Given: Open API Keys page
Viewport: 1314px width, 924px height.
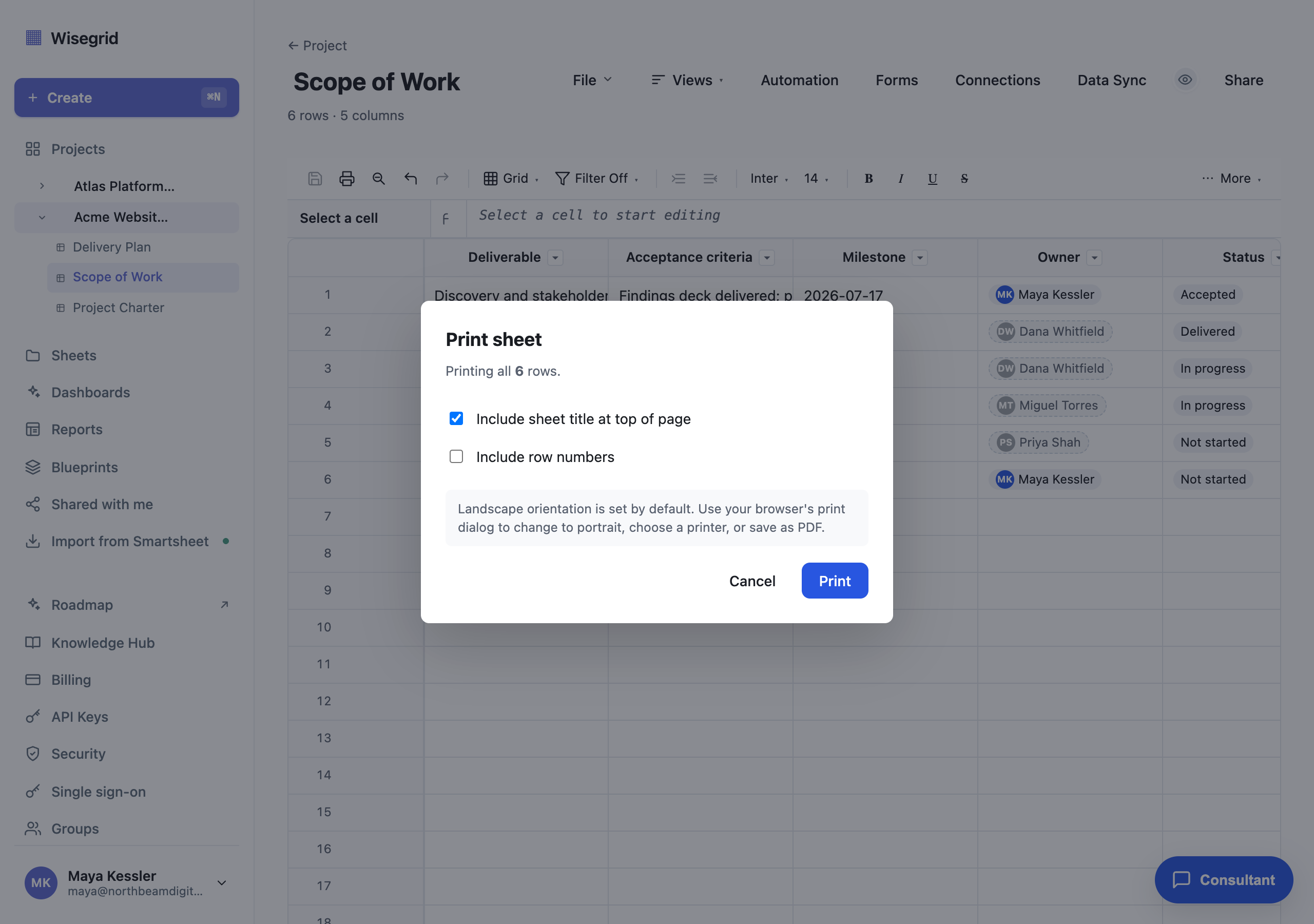Looking at the screenshot, I should click(x=126, y=716).
